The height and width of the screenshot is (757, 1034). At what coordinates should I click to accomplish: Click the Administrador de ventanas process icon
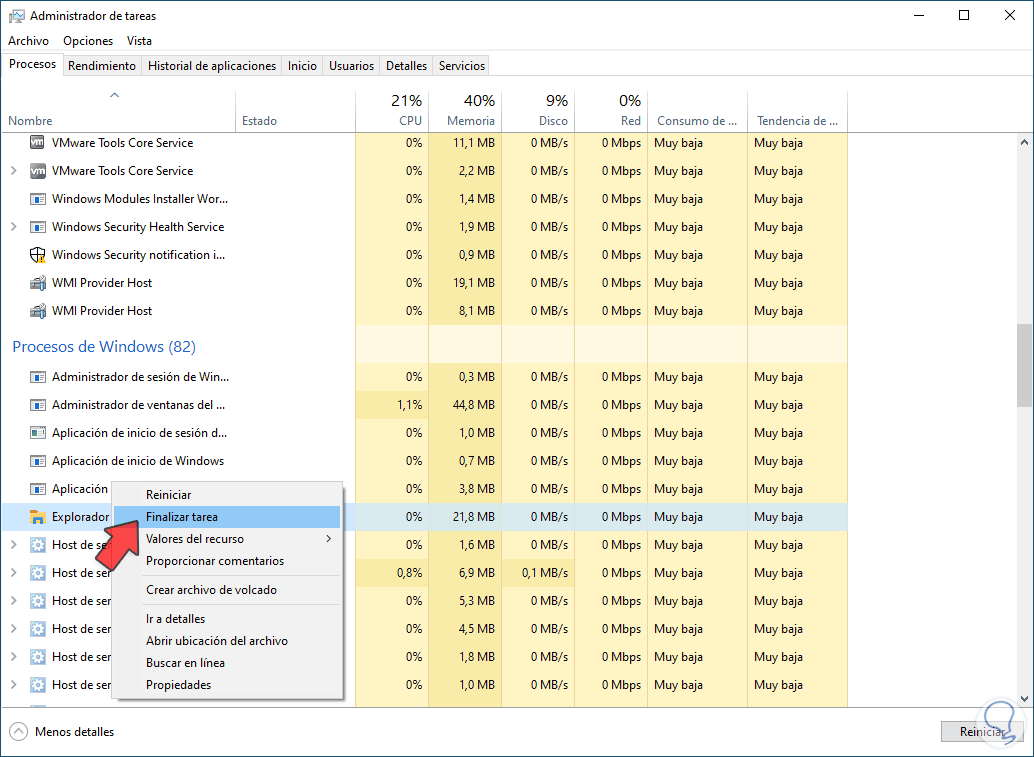coord(38,405)
